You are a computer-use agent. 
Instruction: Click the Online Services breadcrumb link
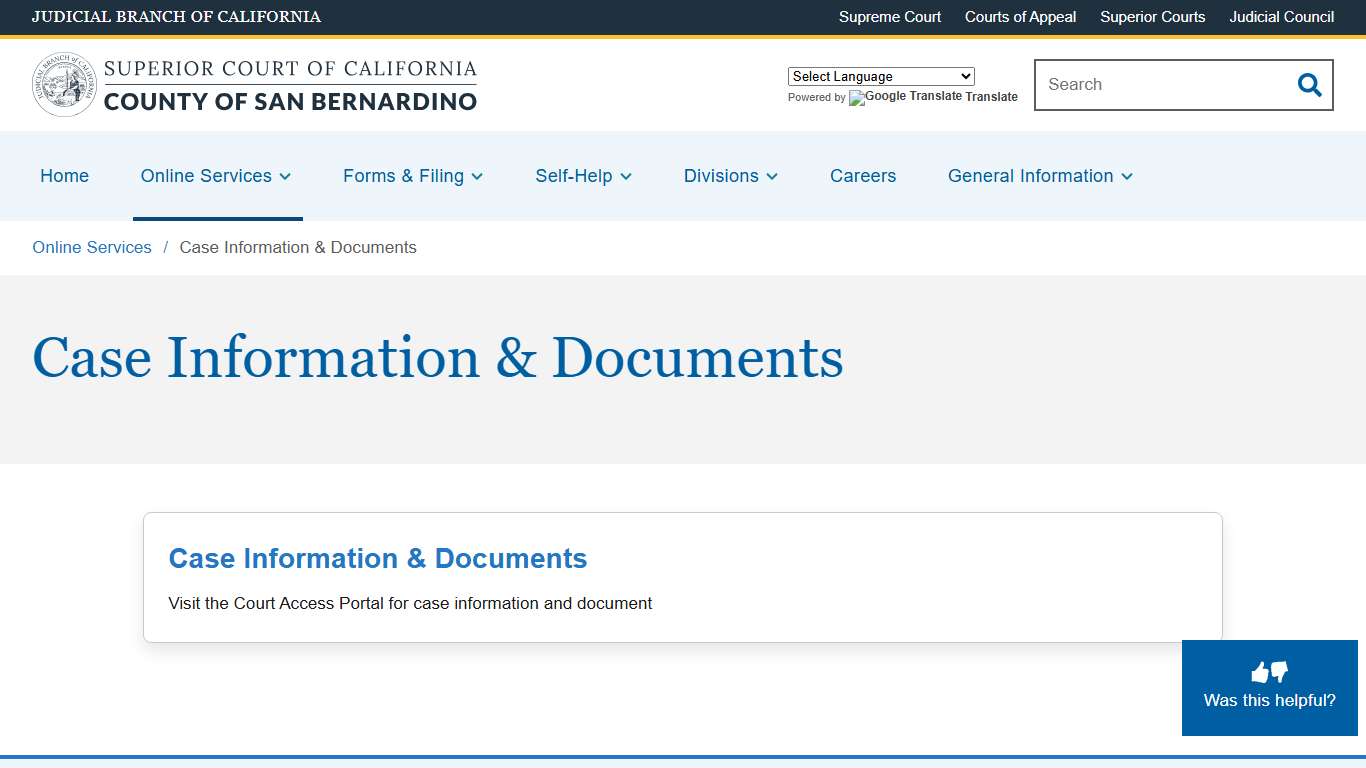tap(91, 247)
